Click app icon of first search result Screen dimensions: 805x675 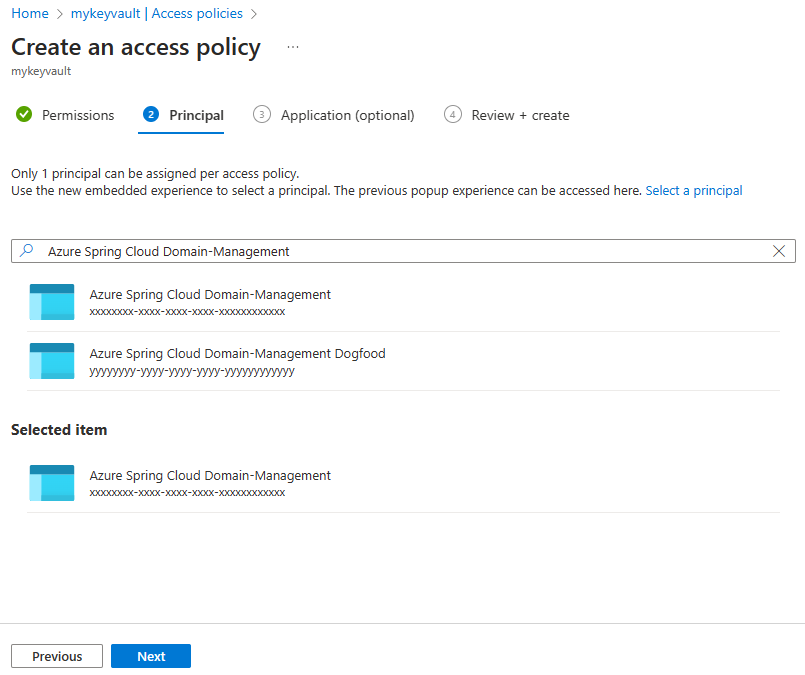click(x=52, y=302)
